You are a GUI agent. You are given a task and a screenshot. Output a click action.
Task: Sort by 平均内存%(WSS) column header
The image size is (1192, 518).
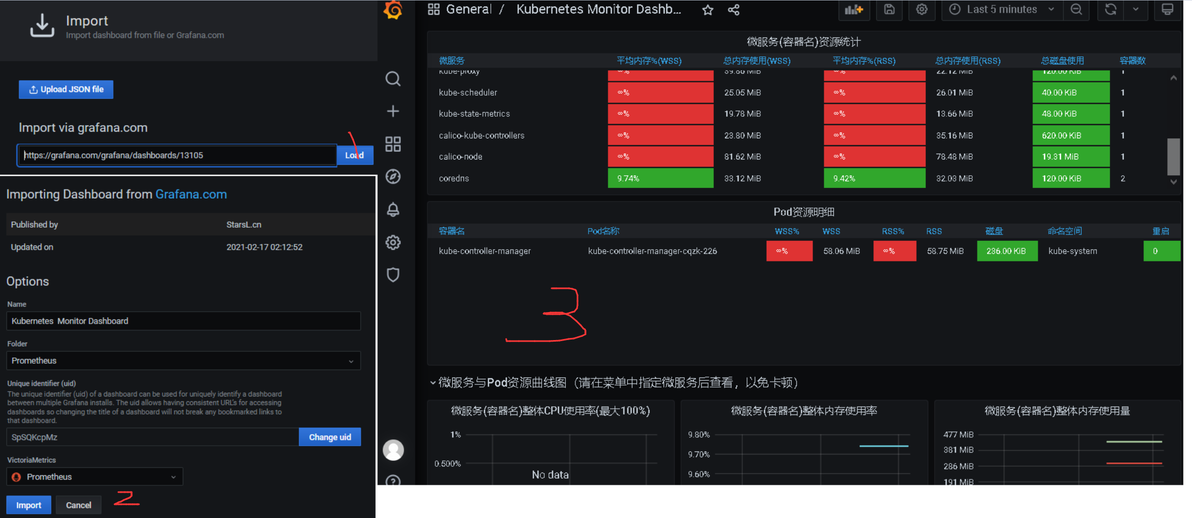[x=648, y=60]
